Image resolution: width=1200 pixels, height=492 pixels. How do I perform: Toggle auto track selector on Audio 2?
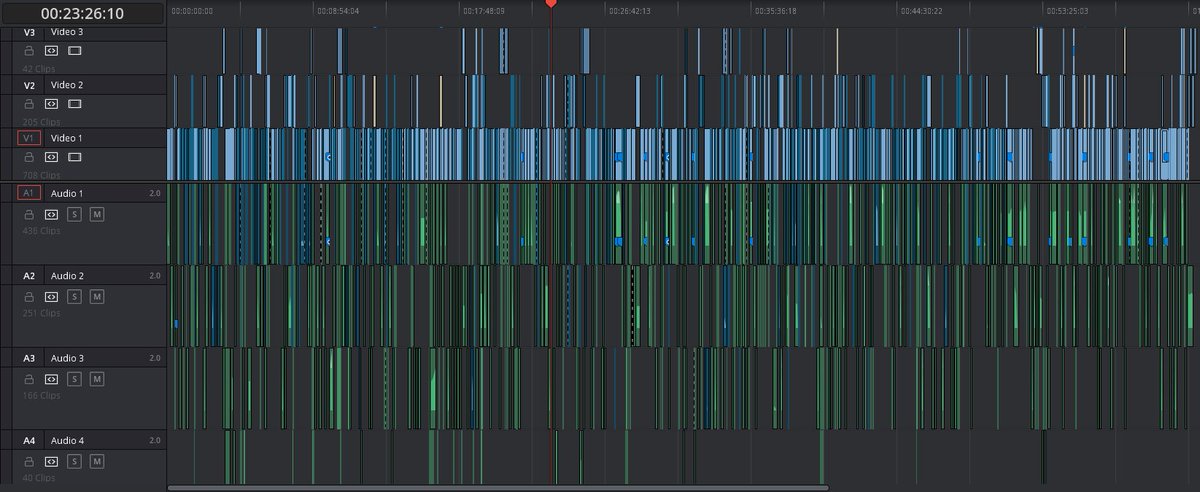pyautogui.click(x=52, y=297)
